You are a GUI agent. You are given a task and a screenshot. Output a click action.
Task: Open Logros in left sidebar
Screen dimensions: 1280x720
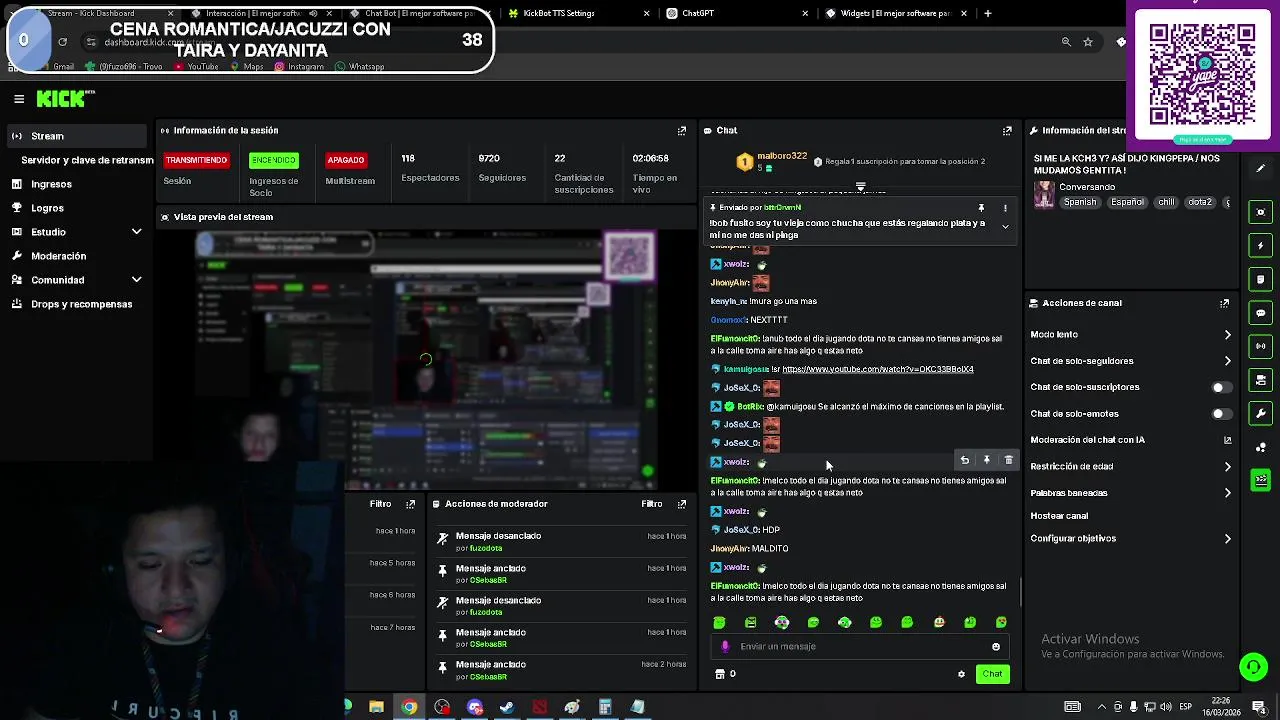tap(47, 208)
